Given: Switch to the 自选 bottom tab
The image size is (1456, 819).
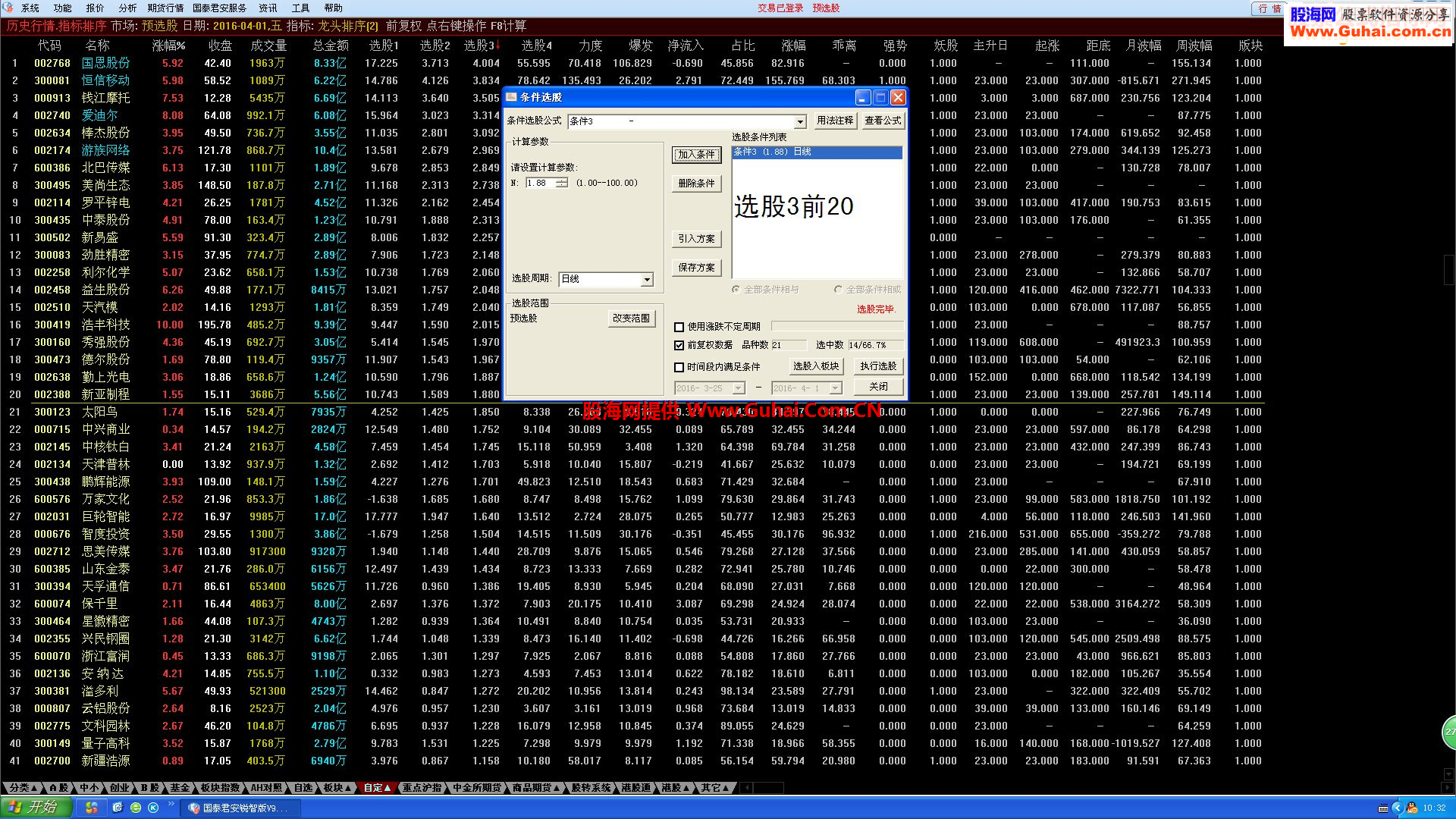Looking at the screenshot, I should tap(303, 788).
